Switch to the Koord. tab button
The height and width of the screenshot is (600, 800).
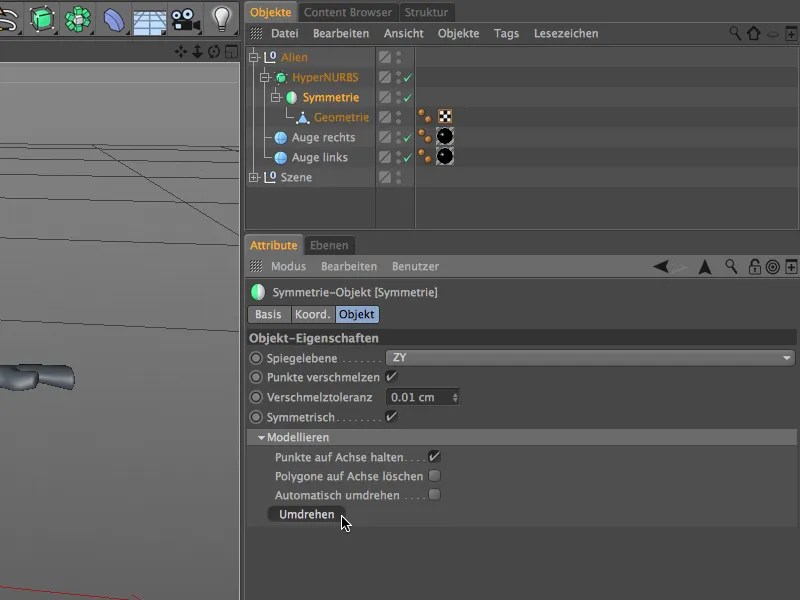pos(311,314)
